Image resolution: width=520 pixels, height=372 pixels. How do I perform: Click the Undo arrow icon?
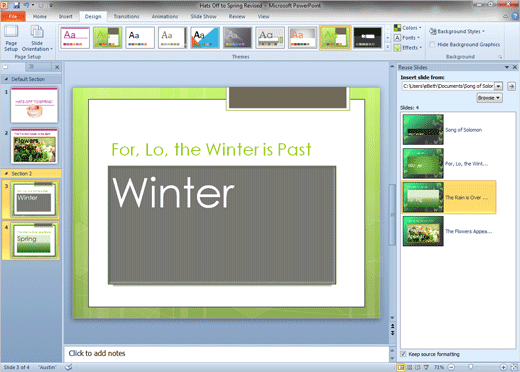26,5
